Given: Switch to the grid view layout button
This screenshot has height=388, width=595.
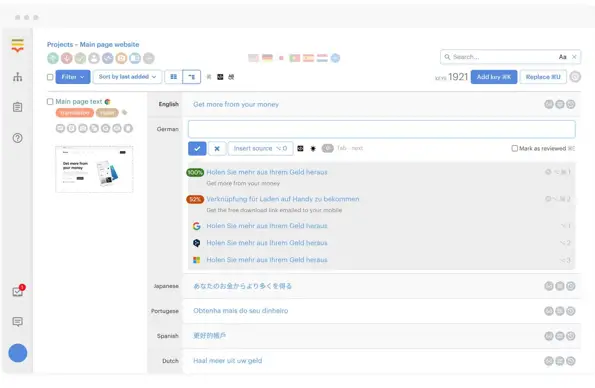Looking at the screenshot, I should coord(173,77).
